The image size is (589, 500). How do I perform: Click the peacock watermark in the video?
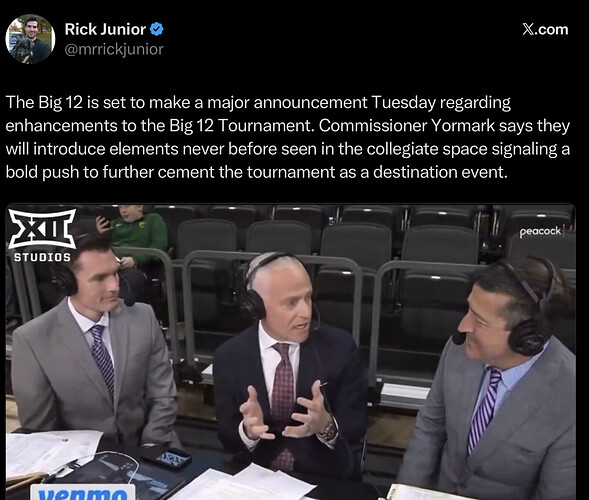pos(540,231)
